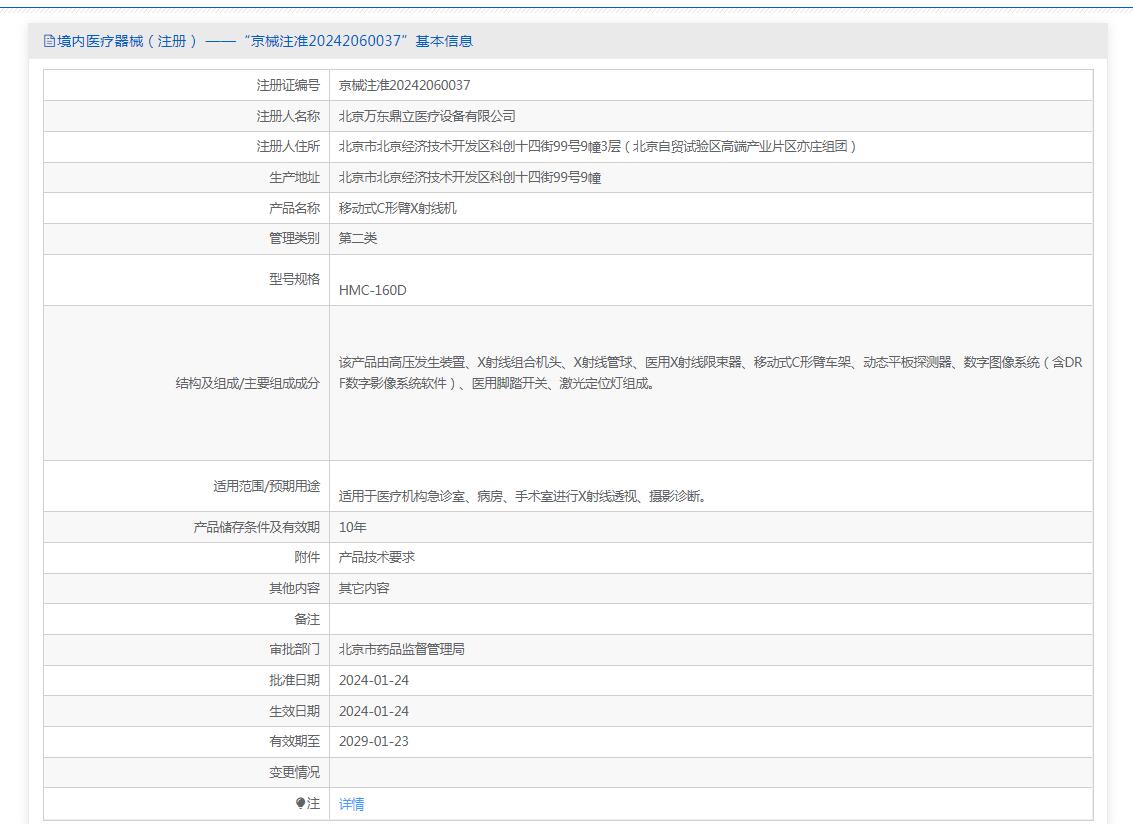
Task: Open the 详情 link in the 注 row
Action: click(x=351, y=804)
